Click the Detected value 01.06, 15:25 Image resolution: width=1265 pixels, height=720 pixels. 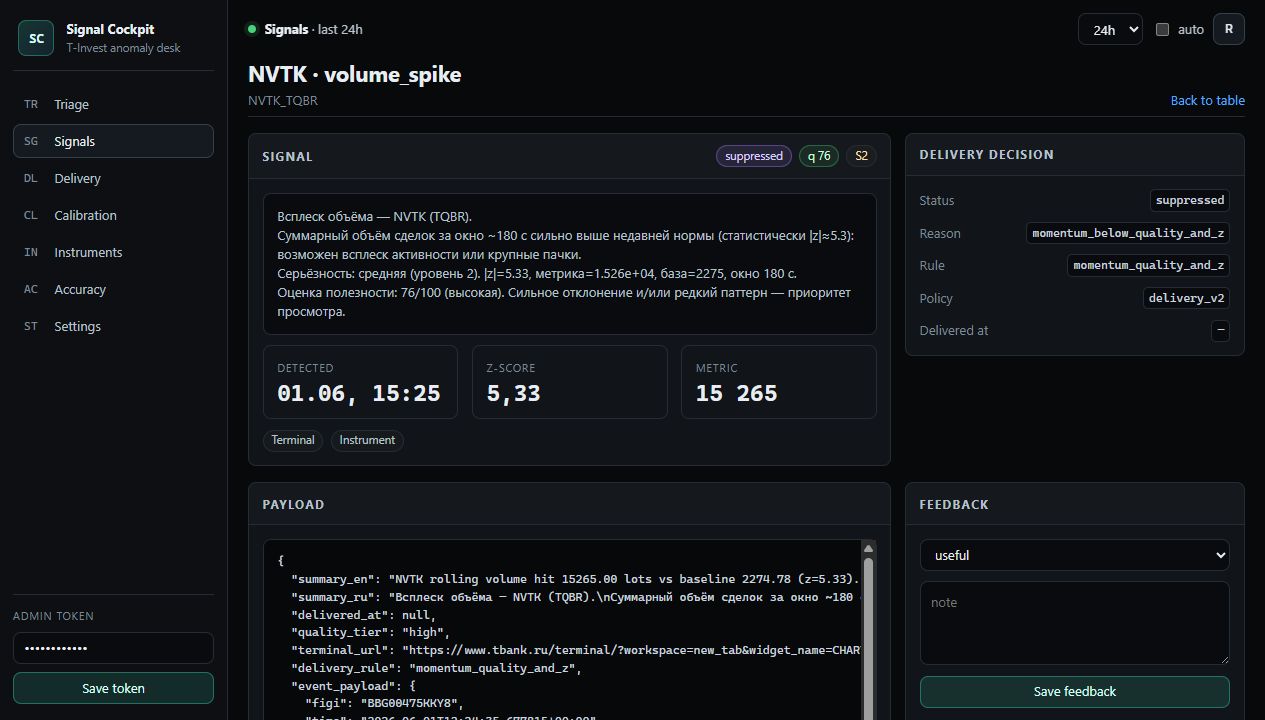pos(359,394)
